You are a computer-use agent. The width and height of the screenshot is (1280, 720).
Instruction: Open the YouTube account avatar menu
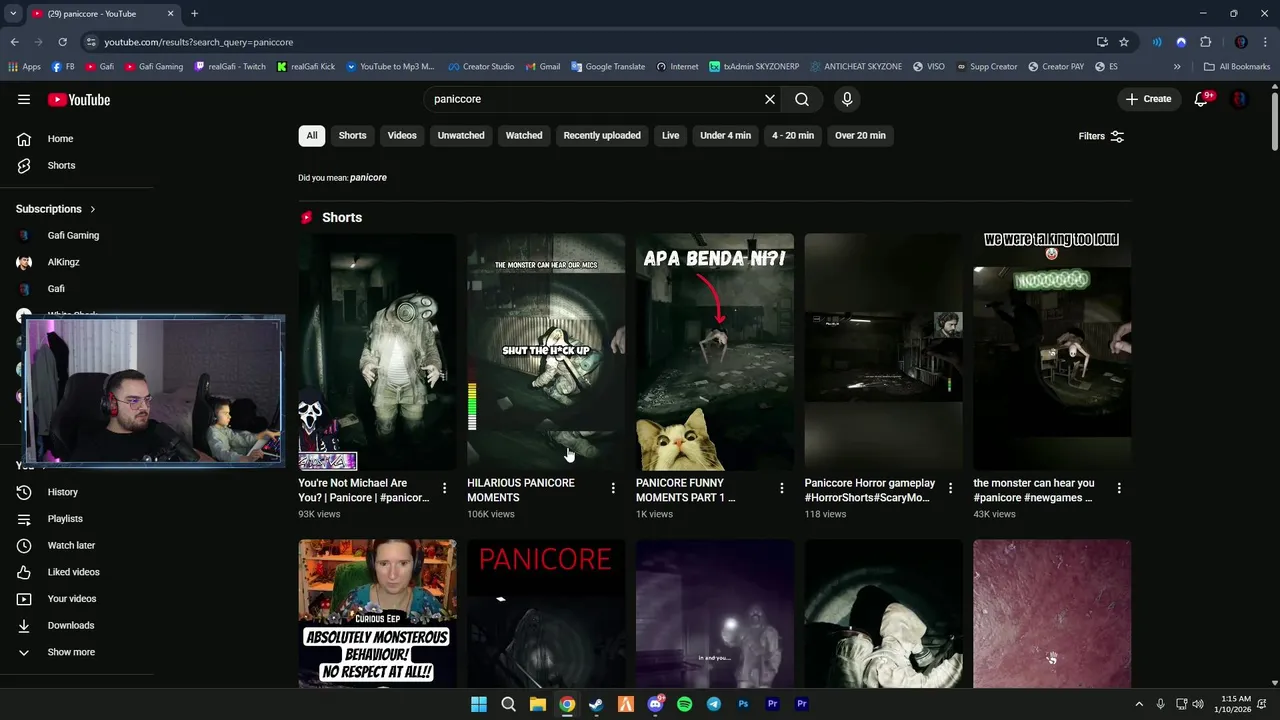click(x=1240, y=99)
